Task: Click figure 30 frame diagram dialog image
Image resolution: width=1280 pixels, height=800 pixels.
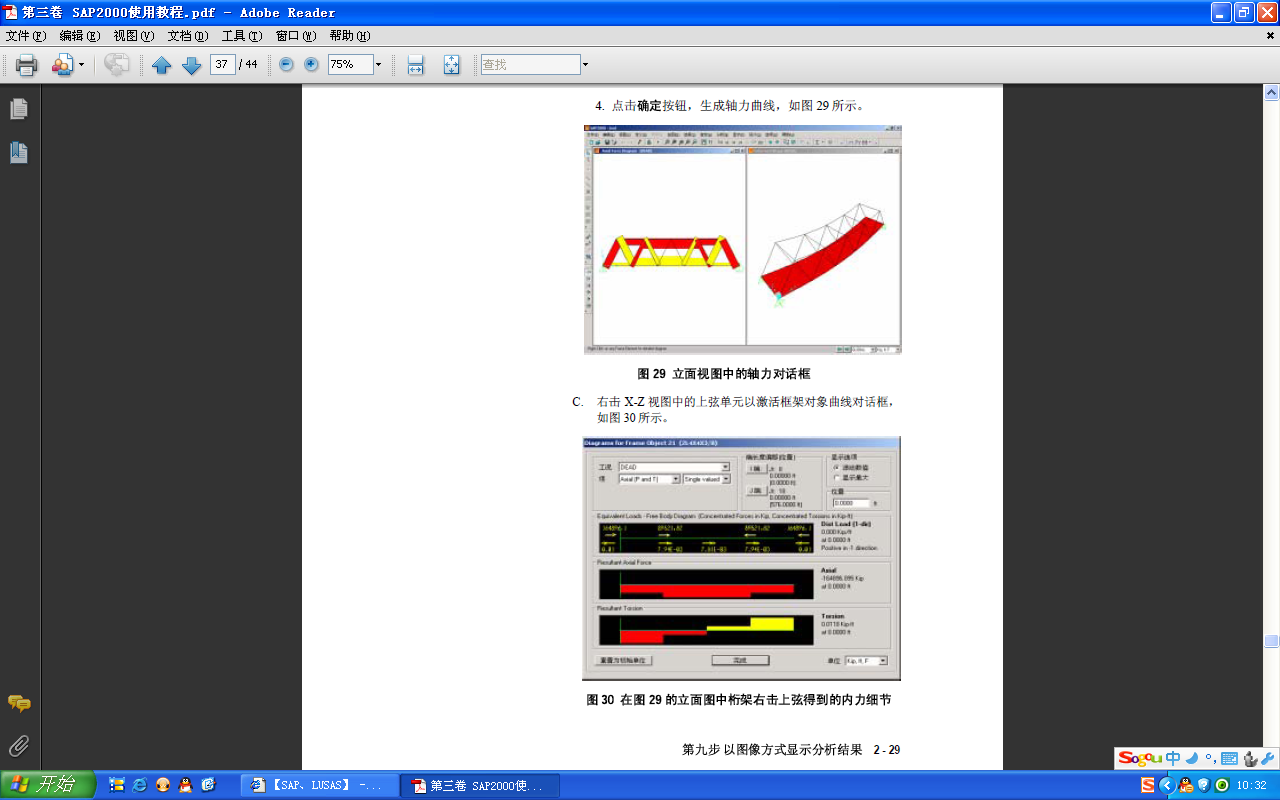Action: tap(741, 558)
